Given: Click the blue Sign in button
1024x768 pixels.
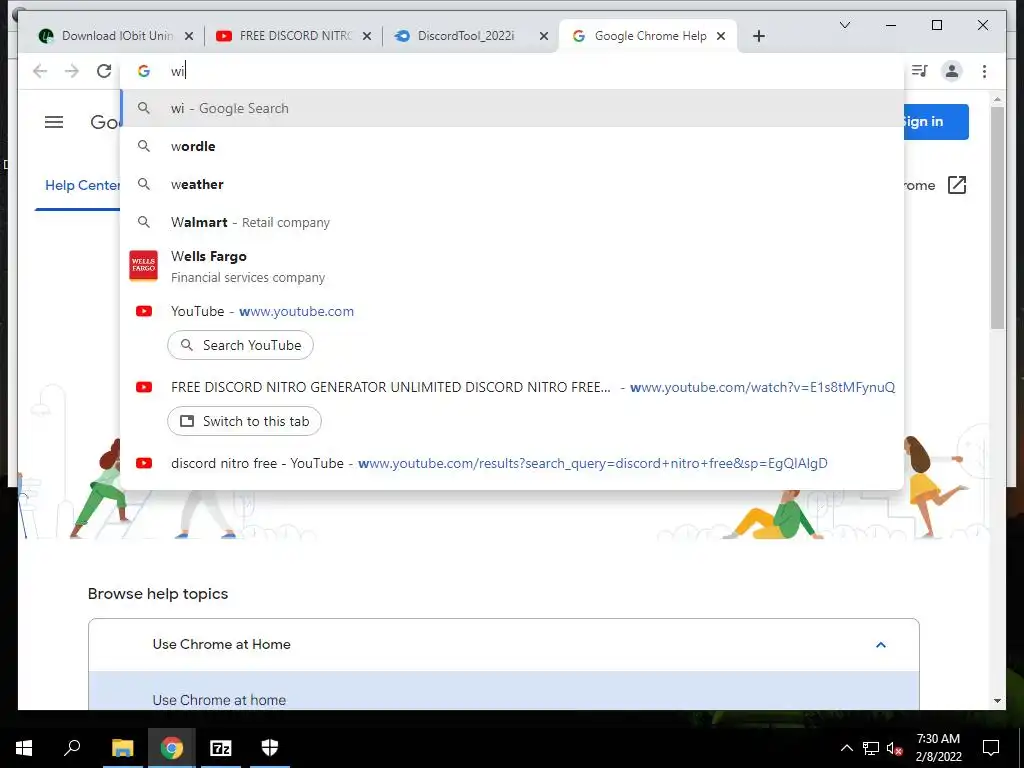Looking at the screenshot, I should [x=936, y=121].
